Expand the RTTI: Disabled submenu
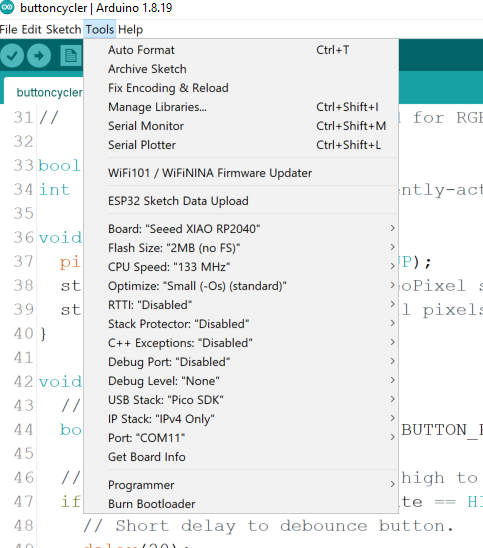The image size is (483, 548). tap(241, 305)
